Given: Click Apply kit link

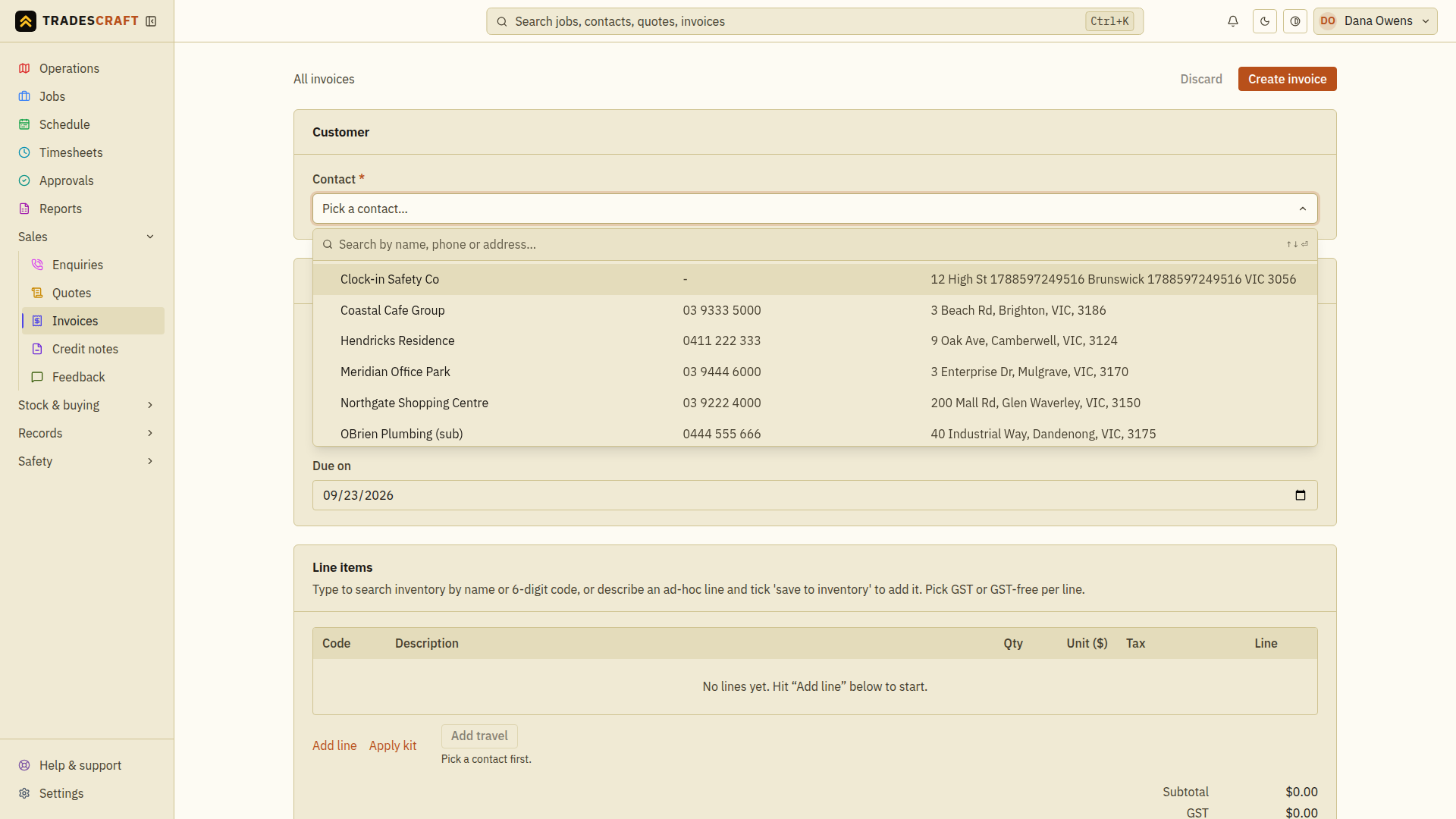Looking at the screenshot, I should pyautogui.click(x=393, y=745).
